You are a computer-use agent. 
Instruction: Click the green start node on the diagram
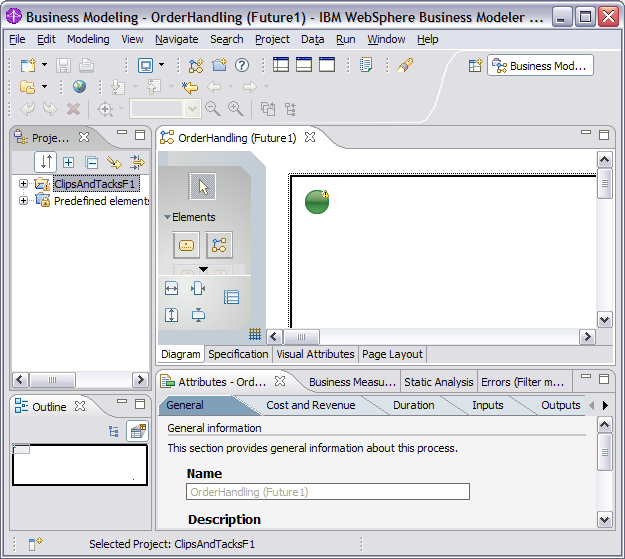coord(317,202)
